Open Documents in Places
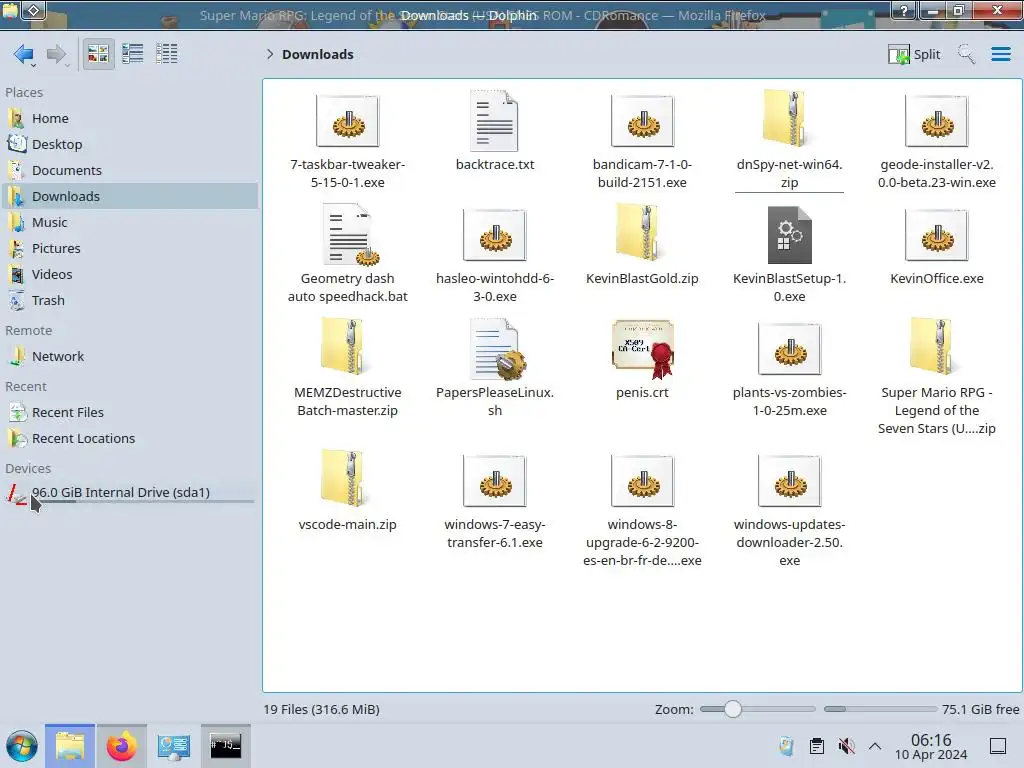 pos(131,170)
